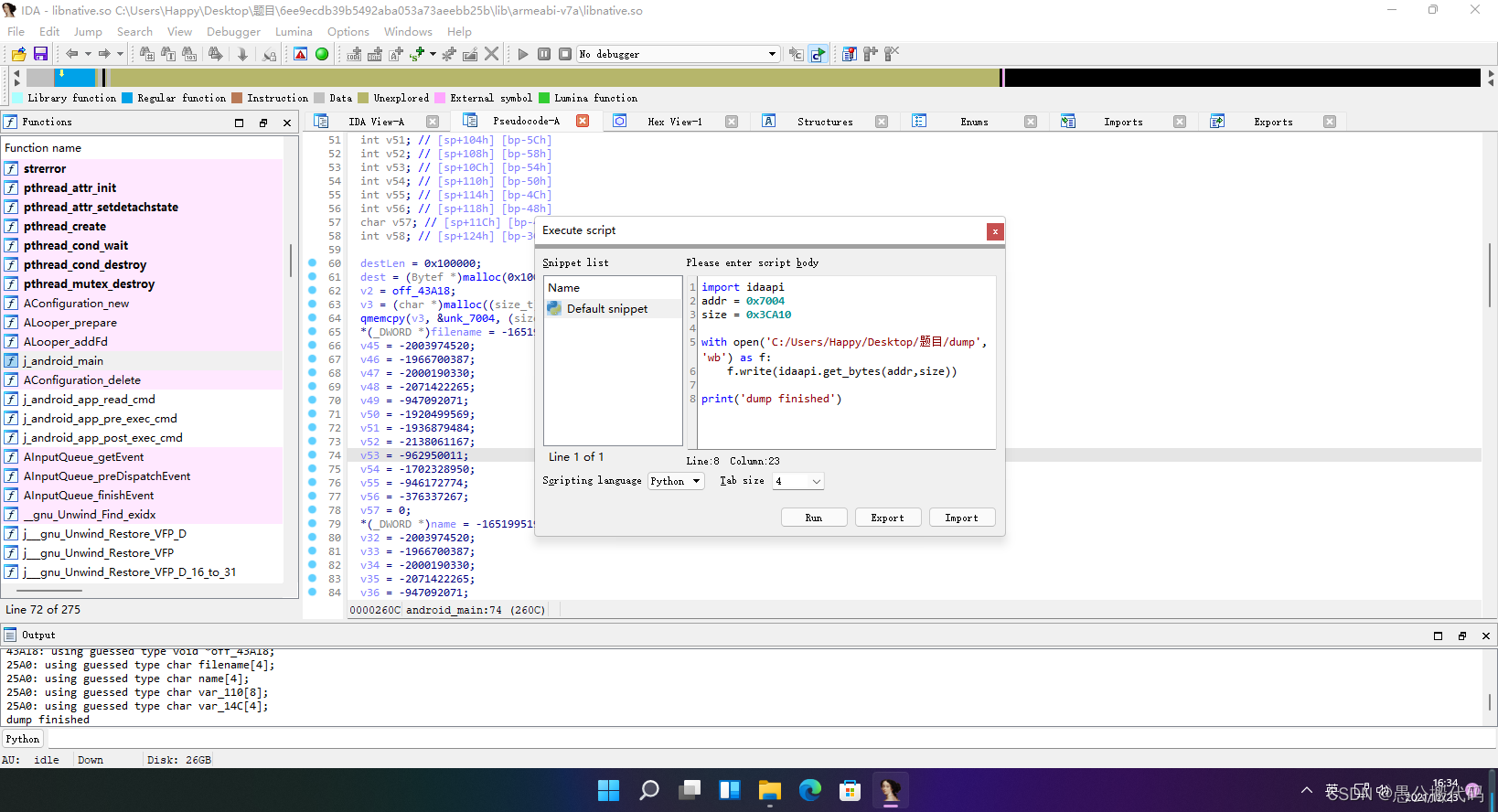Viewport: 1498px width, 812px height.
Task: Open the forward-navigation history dropdown arrow
Action: pos(120,54)
